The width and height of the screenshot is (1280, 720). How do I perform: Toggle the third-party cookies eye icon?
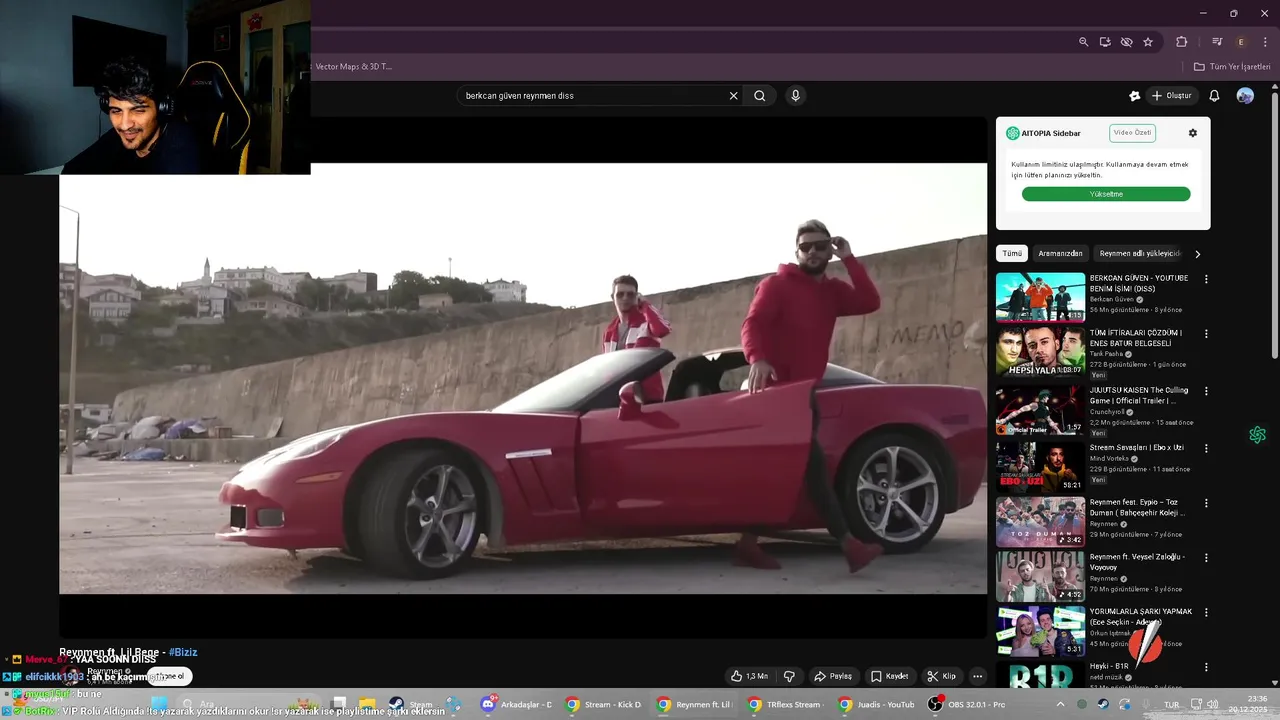[x=1126, y=42]
